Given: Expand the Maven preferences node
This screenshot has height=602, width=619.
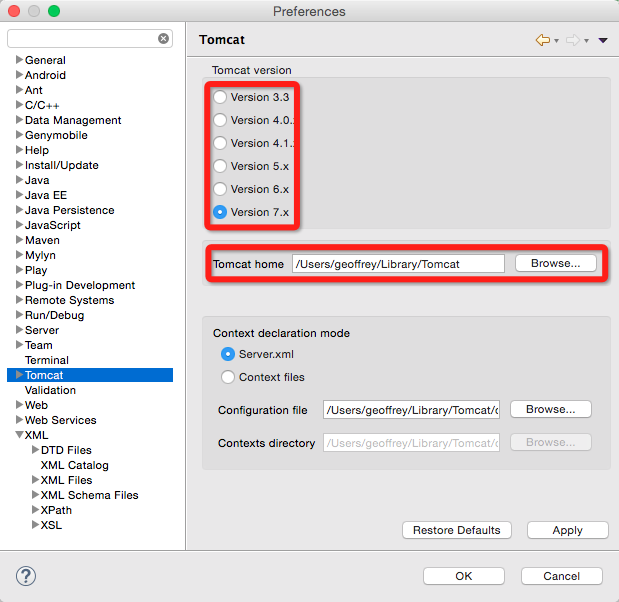Looking at the screenshot, I should click(x=19, y=240).
